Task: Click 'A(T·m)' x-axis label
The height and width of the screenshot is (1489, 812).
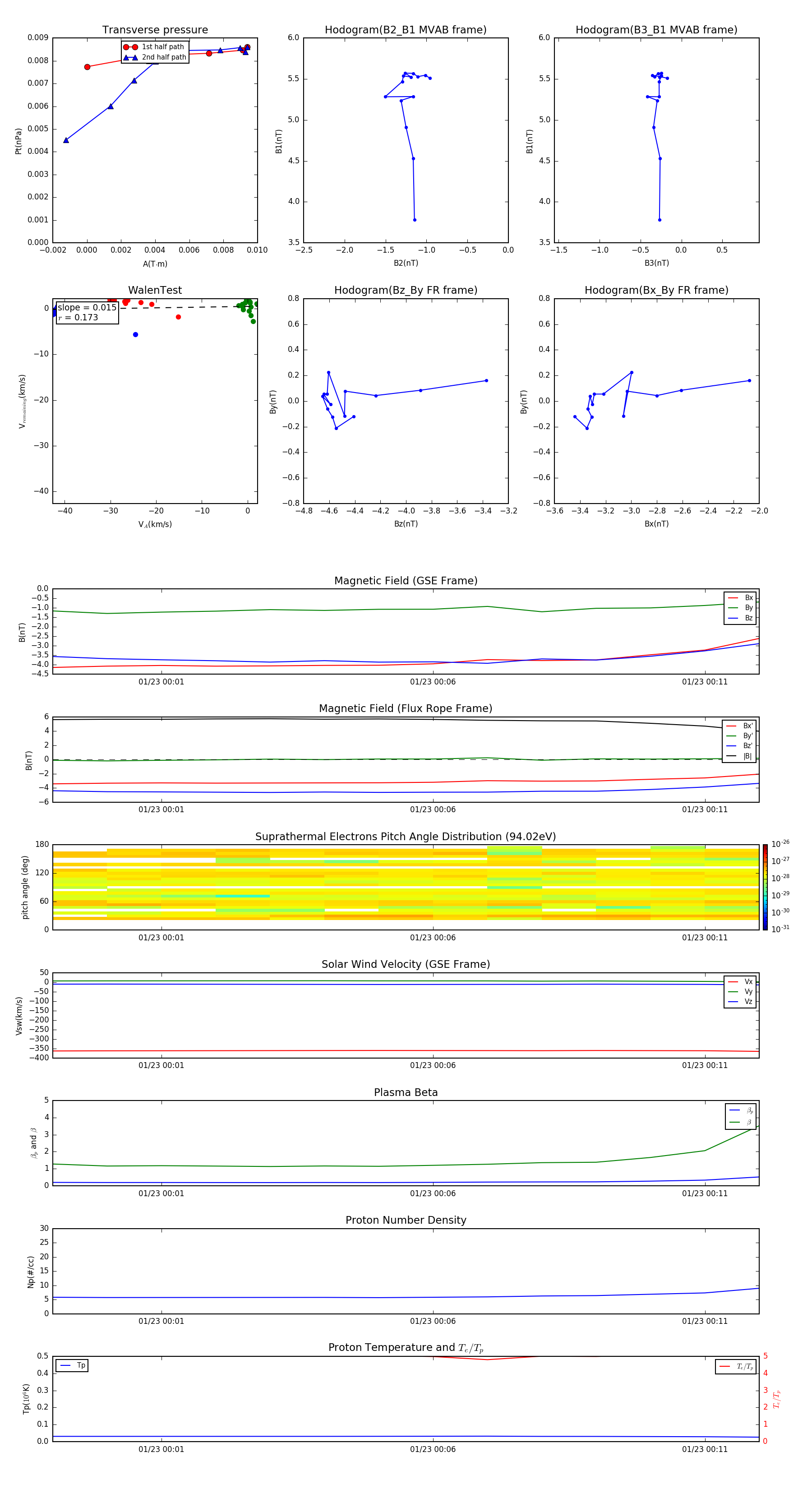Action: point(155,264)
